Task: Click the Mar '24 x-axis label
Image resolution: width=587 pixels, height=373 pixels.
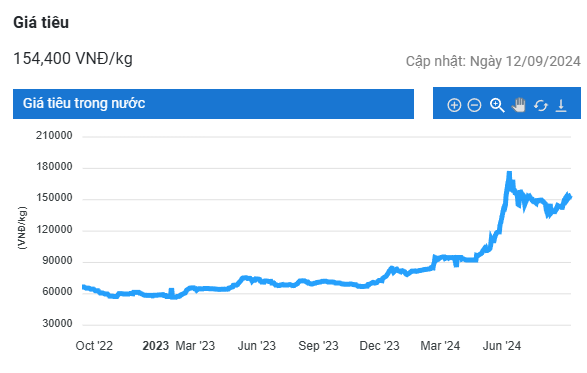Action: (440, 346)
